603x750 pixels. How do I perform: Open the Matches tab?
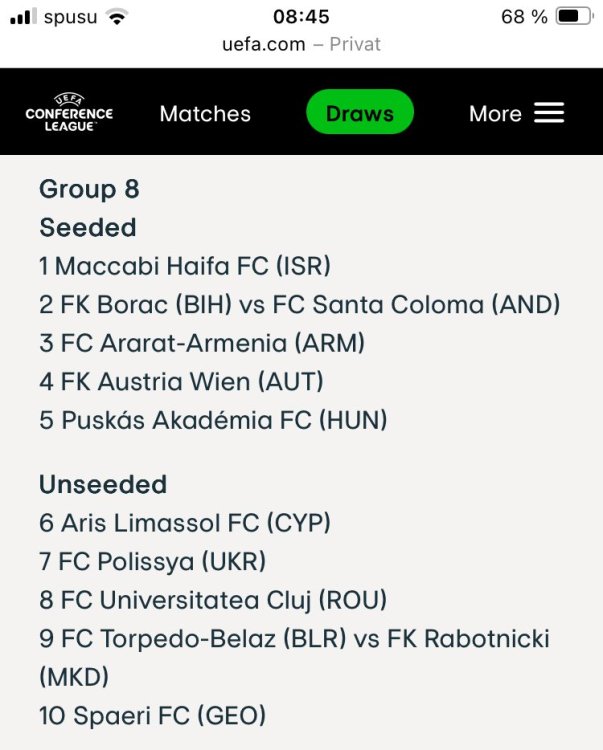pyautogui.click(x=205, y=113)
